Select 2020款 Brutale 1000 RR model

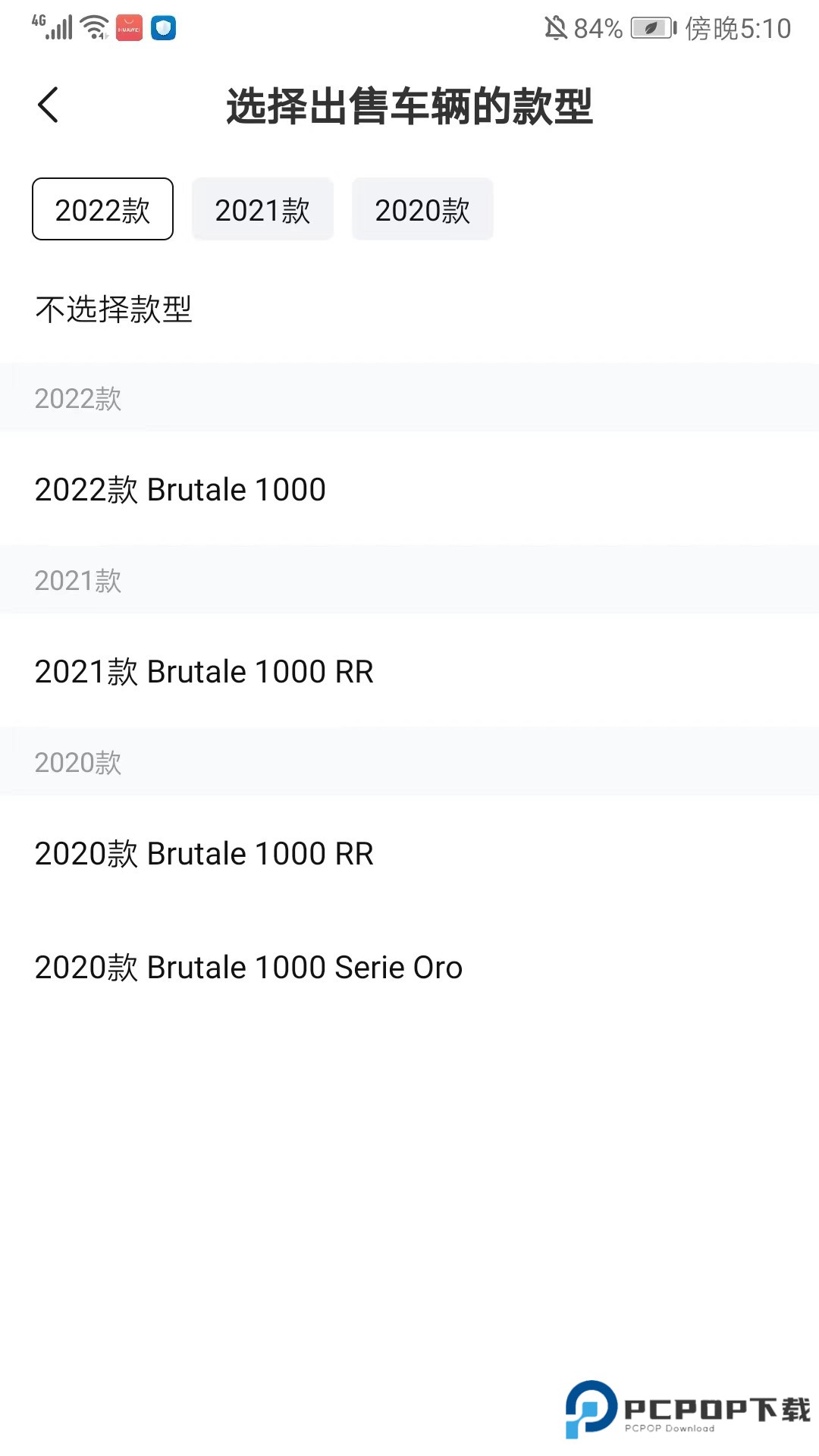pyautogui.click(x=204, y=853)
